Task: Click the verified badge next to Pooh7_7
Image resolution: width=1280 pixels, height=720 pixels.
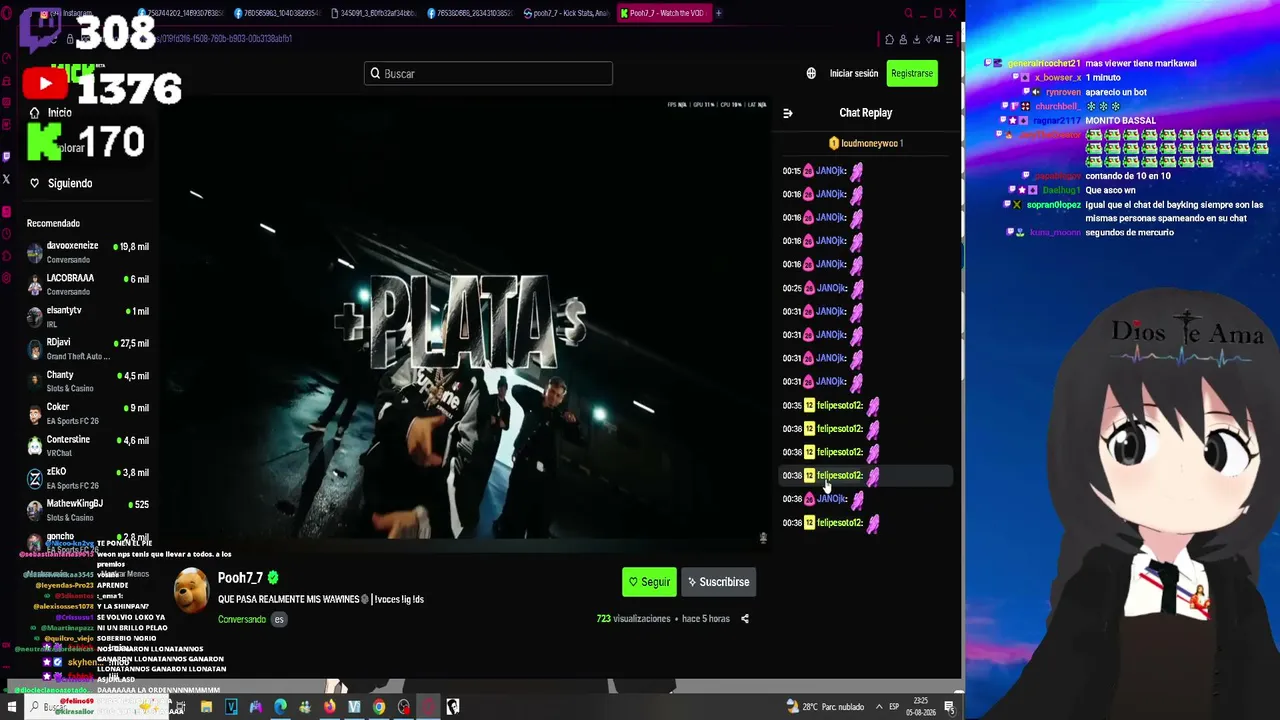Action: pyautogui.click(x=273, y=578)
